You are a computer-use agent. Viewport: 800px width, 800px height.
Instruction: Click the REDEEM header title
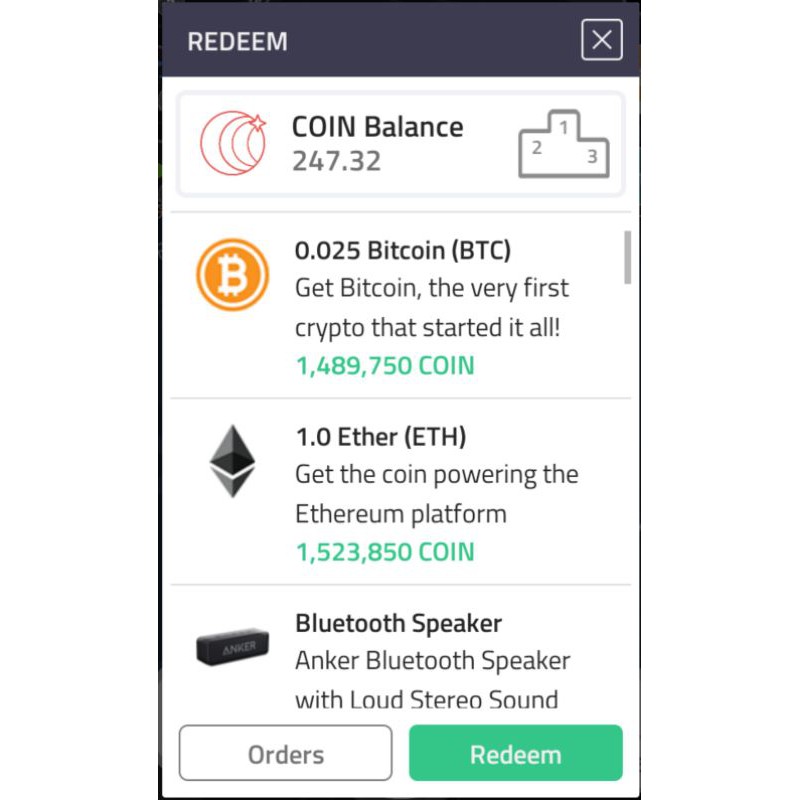tap(237, 41)
